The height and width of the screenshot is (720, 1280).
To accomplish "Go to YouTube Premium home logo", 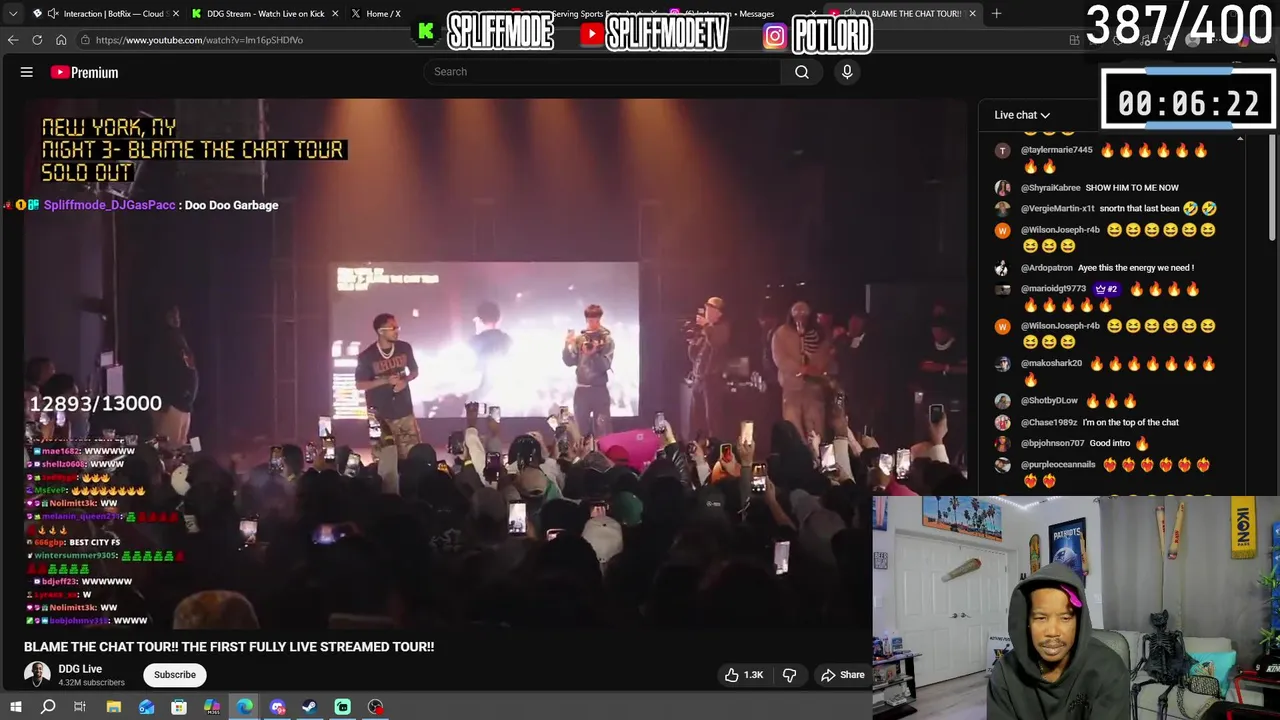I will point(85,72).
